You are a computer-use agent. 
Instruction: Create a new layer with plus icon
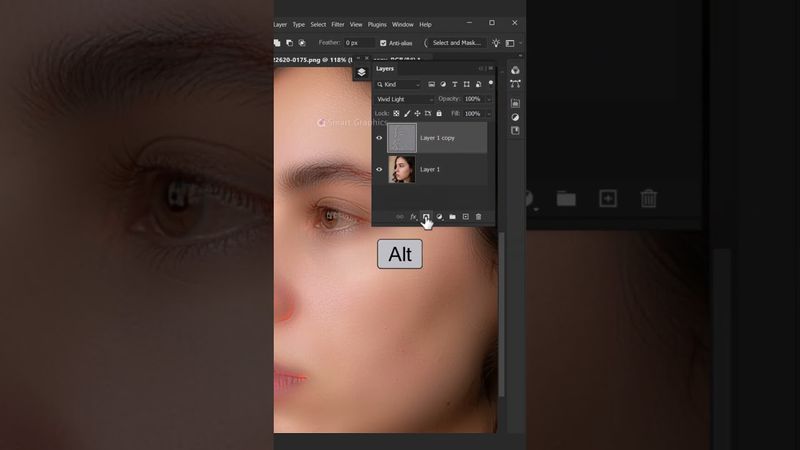coord(465,216)
